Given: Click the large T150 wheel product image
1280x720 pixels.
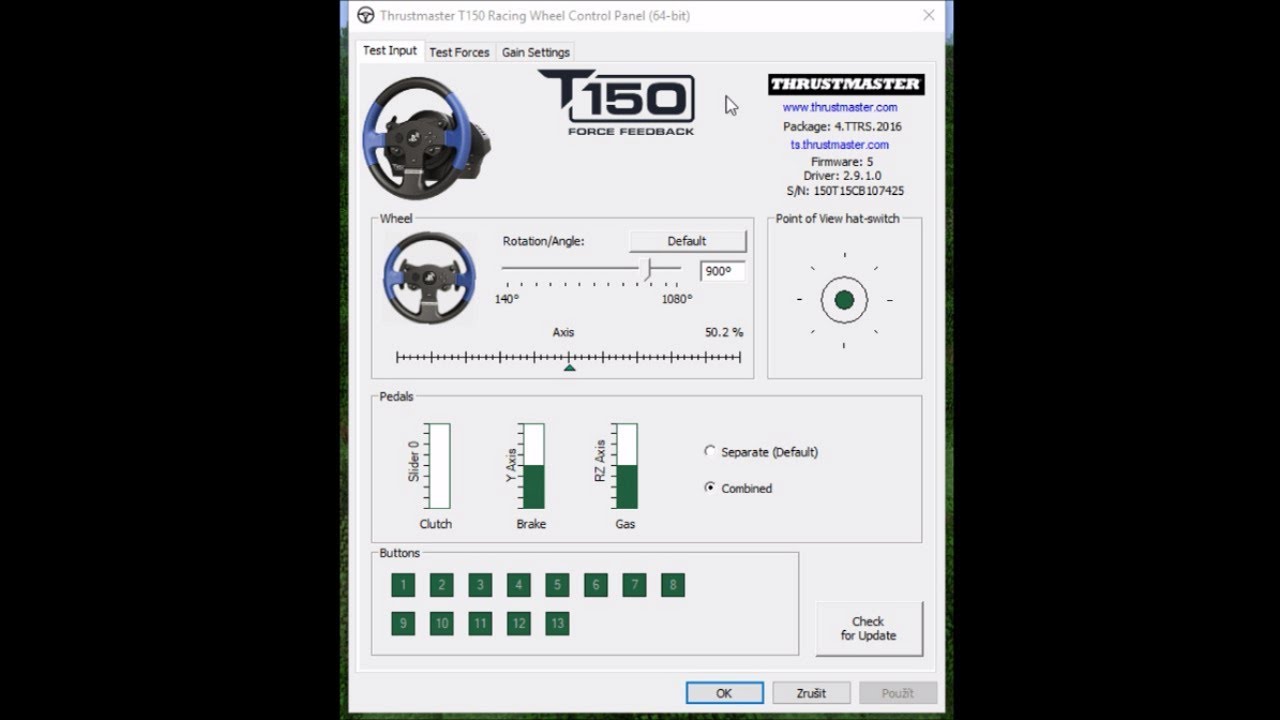Looking at the screenshot, I should (x=426, y=137).
